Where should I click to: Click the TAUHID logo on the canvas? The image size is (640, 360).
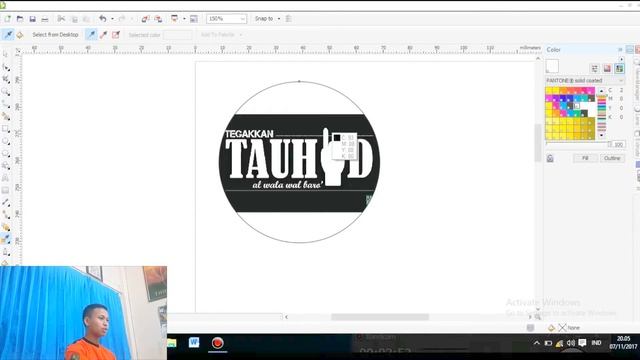click(x=299, y=162)
